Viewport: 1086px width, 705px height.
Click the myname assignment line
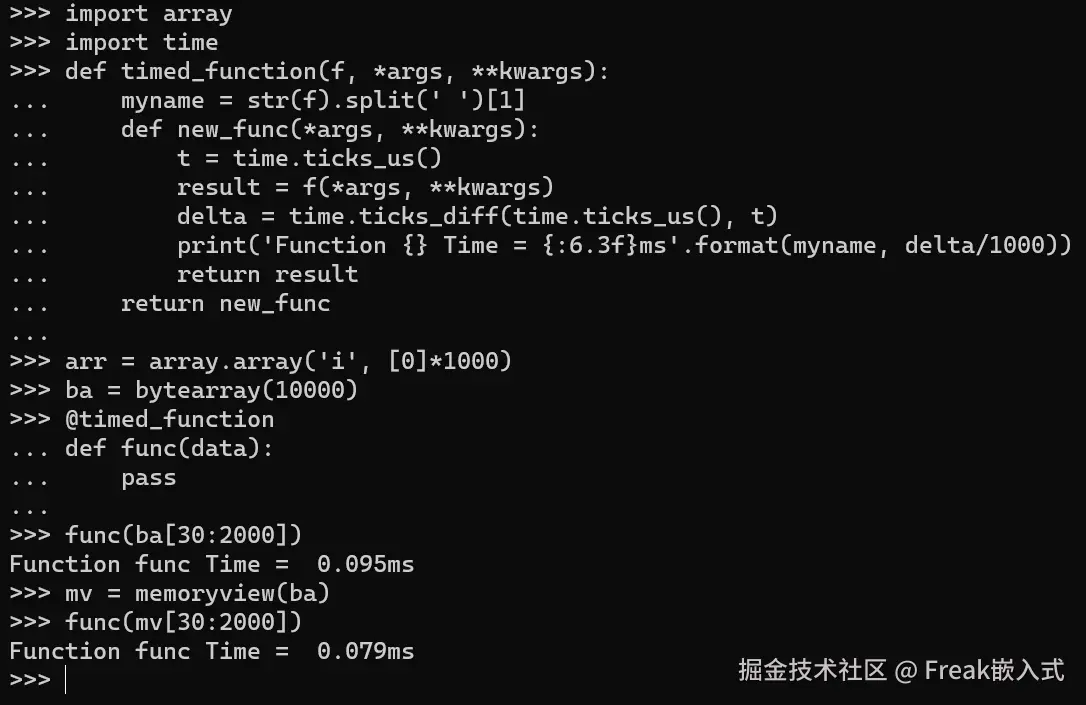click(x=268, y=101)
